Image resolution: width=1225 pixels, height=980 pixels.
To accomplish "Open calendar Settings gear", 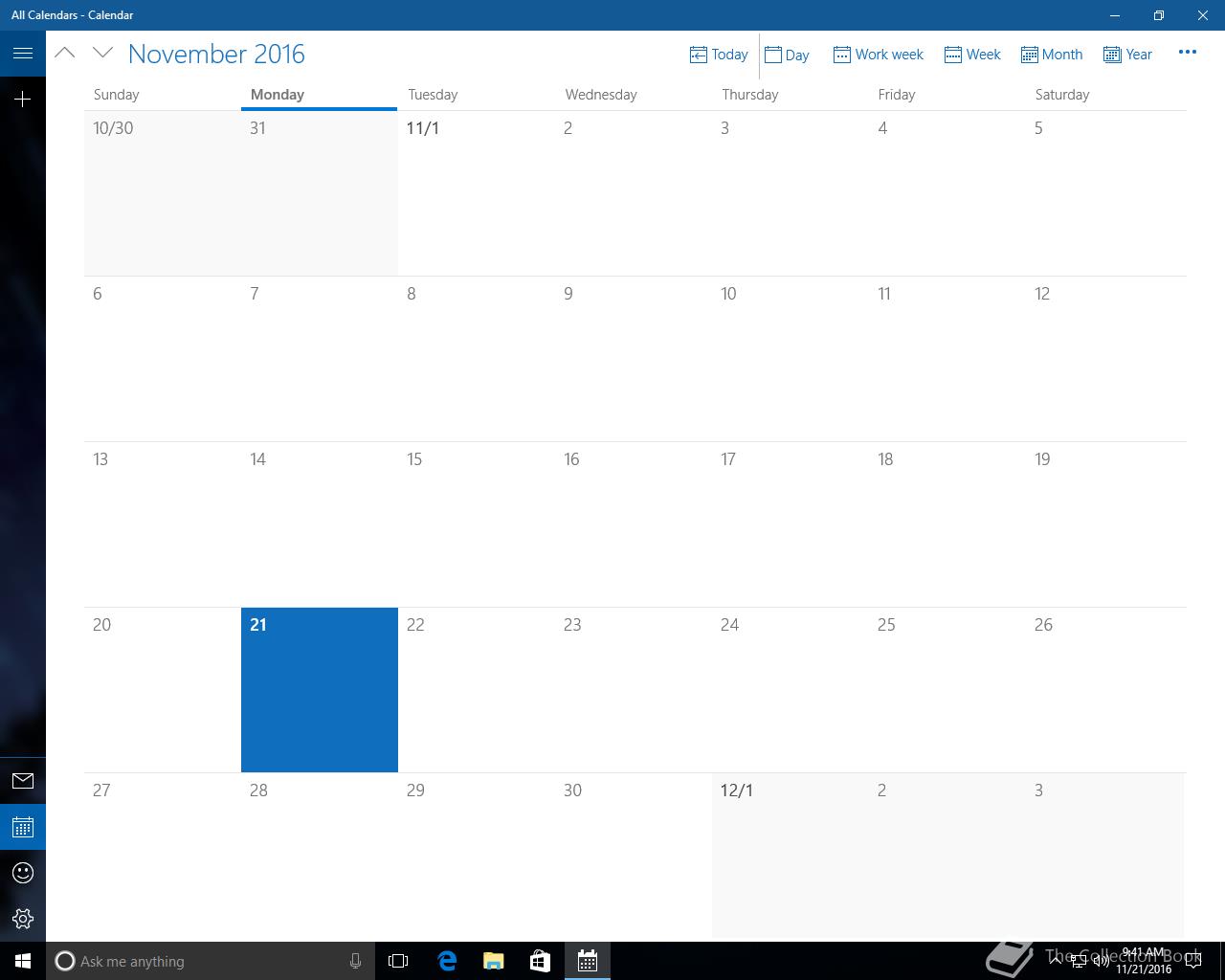I will coord(23,919).
